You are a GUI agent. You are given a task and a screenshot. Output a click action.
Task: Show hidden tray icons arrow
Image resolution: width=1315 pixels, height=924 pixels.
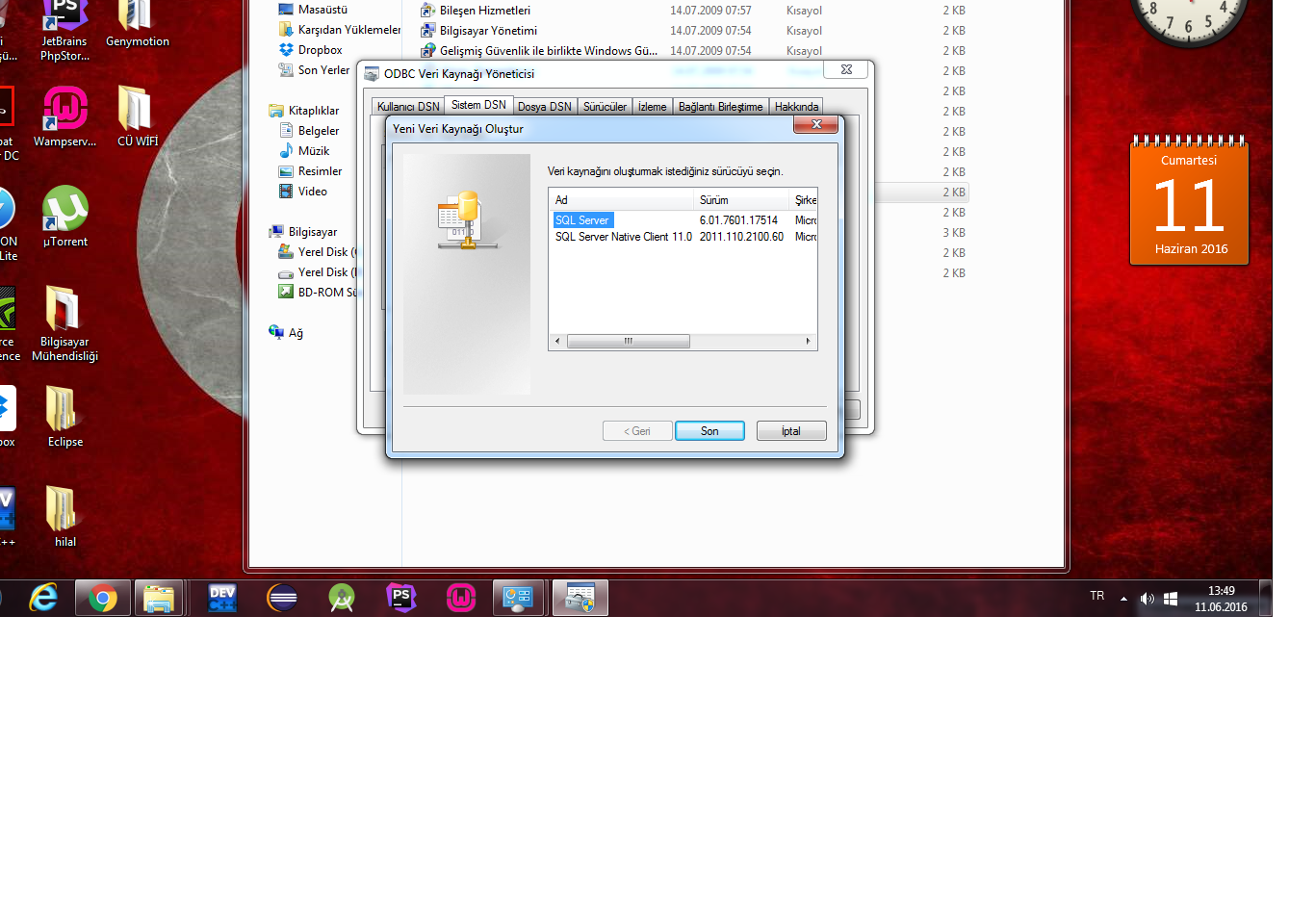(1123, 599)
